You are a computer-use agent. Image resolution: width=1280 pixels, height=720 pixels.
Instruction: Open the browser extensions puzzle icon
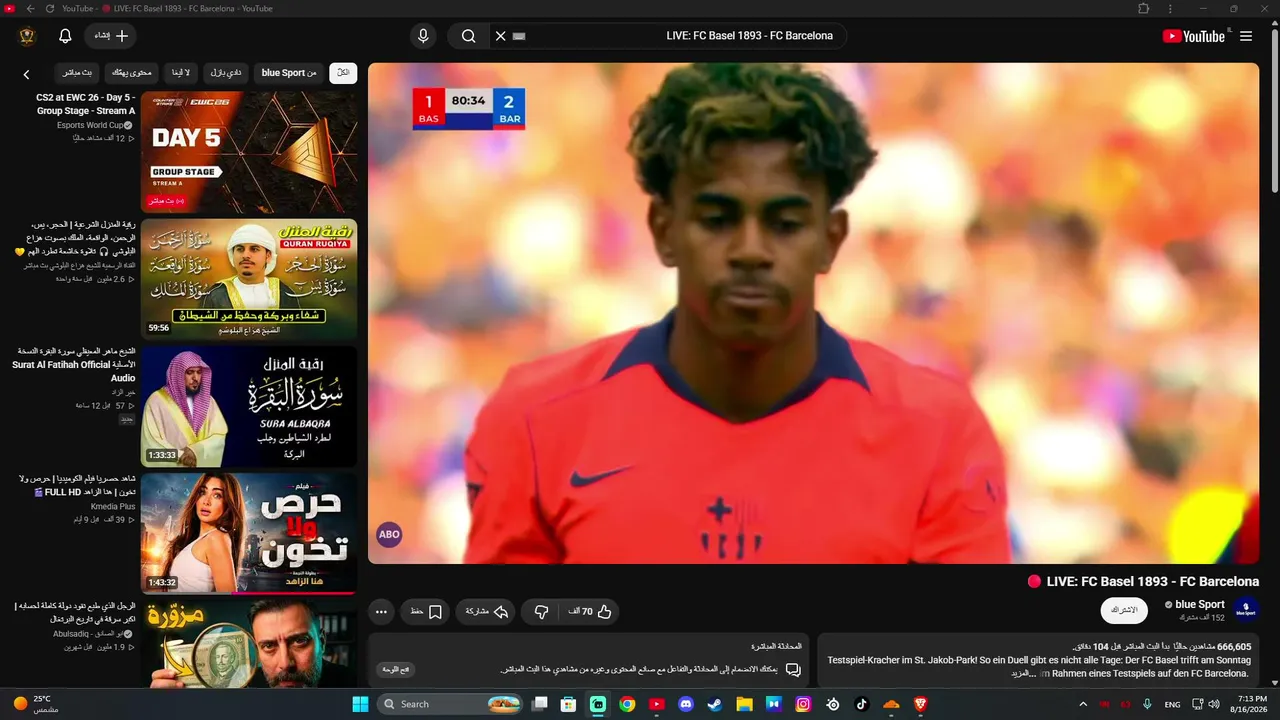pos(1144,8)
